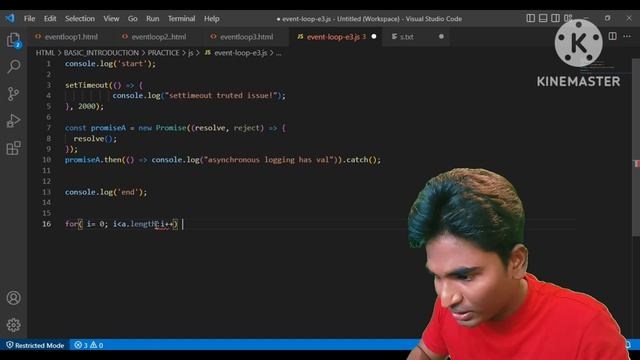640x360 pixels.
Task: Click the promiseA declaration on line 7
Action: click(x=176, y=128)
